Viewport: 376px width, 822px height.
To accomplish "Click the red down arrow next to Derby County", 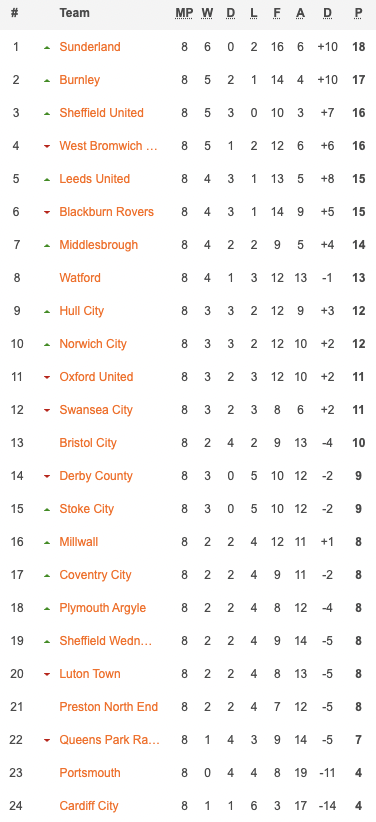I will [x=47, y=477].
